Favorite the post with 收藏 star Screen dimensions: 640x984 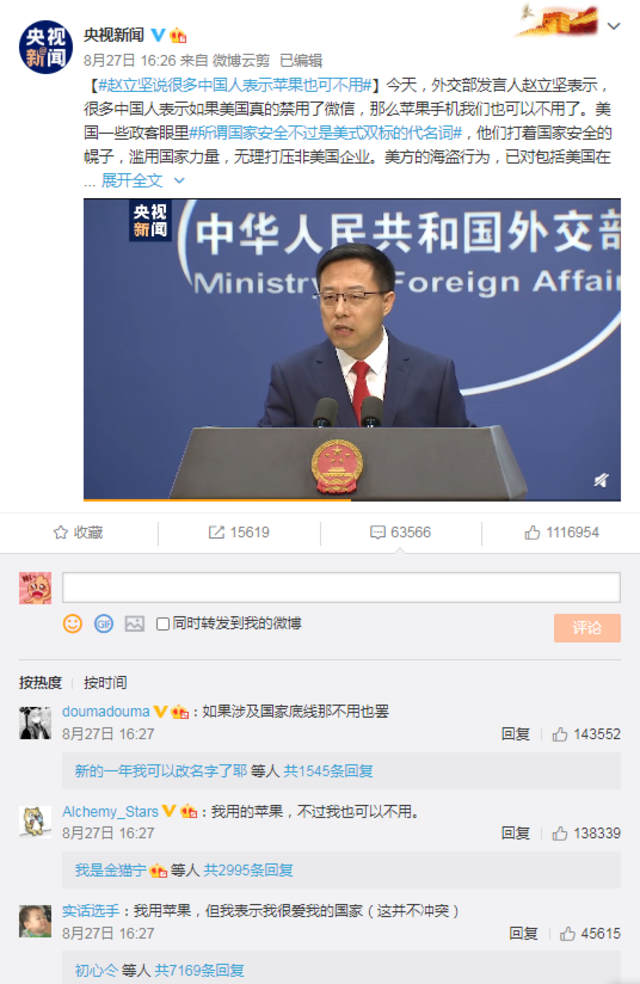[78, 532]
